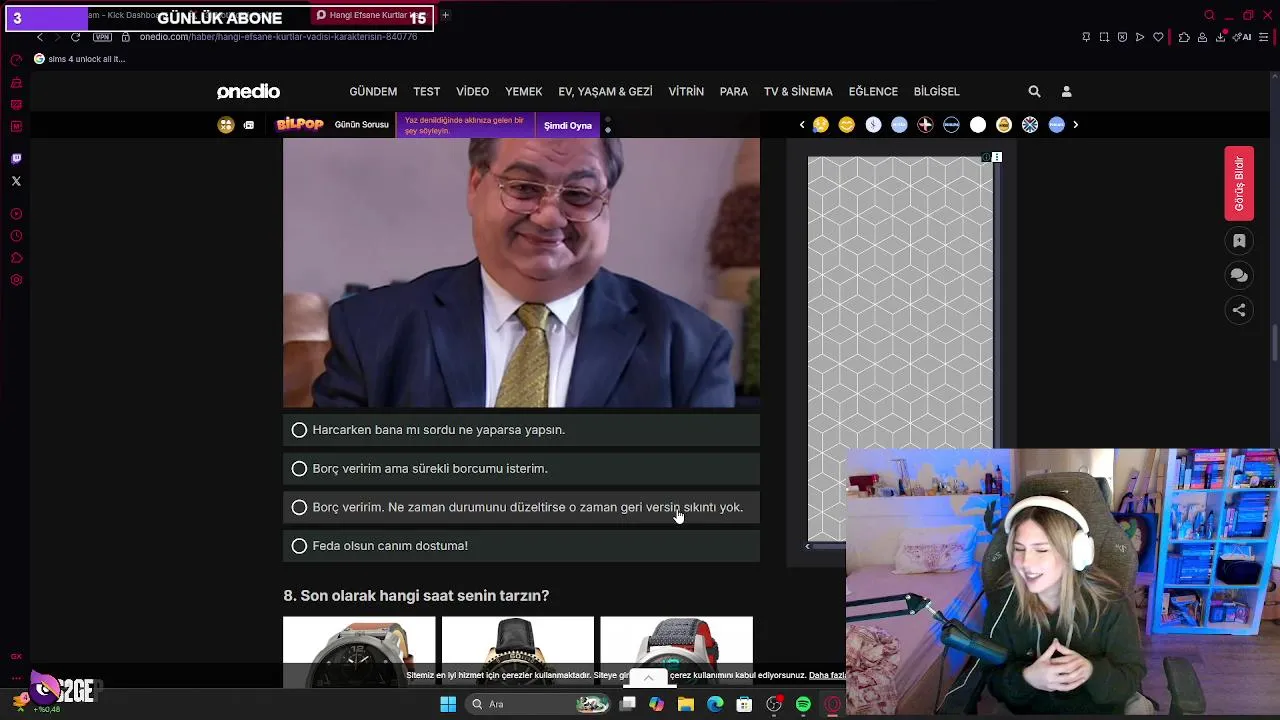Open the TEST menu
1280x720 pixels.
coord(426,91)
